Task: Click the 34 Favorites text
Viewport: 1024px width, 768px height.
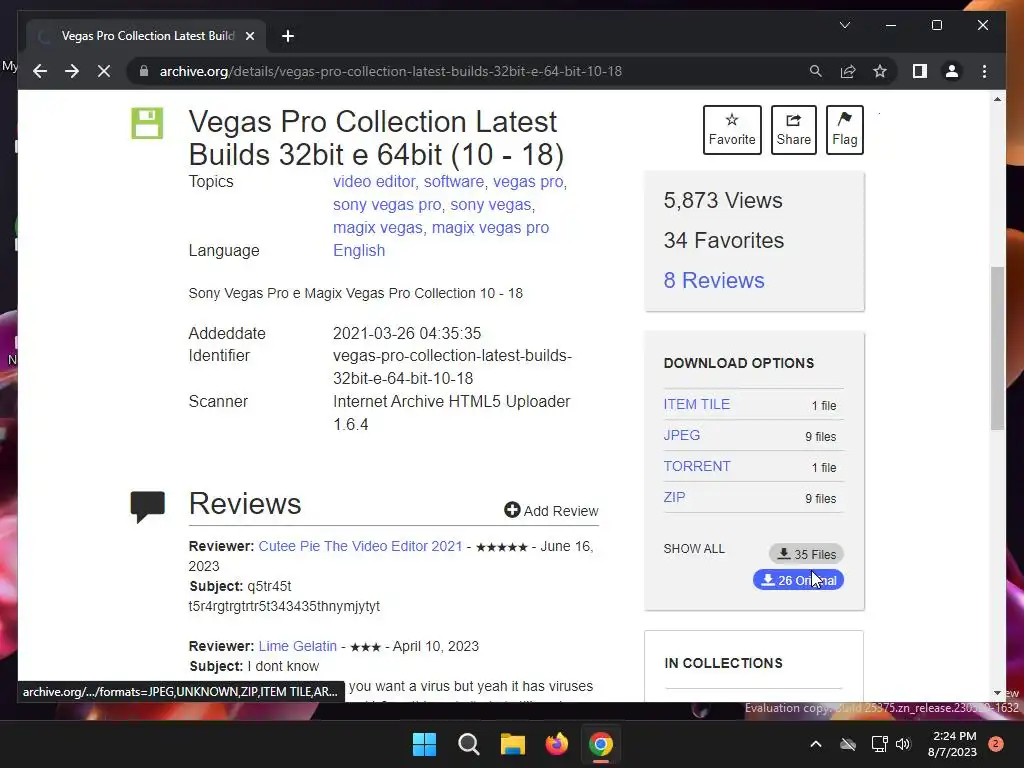Action: pos(724,240)
